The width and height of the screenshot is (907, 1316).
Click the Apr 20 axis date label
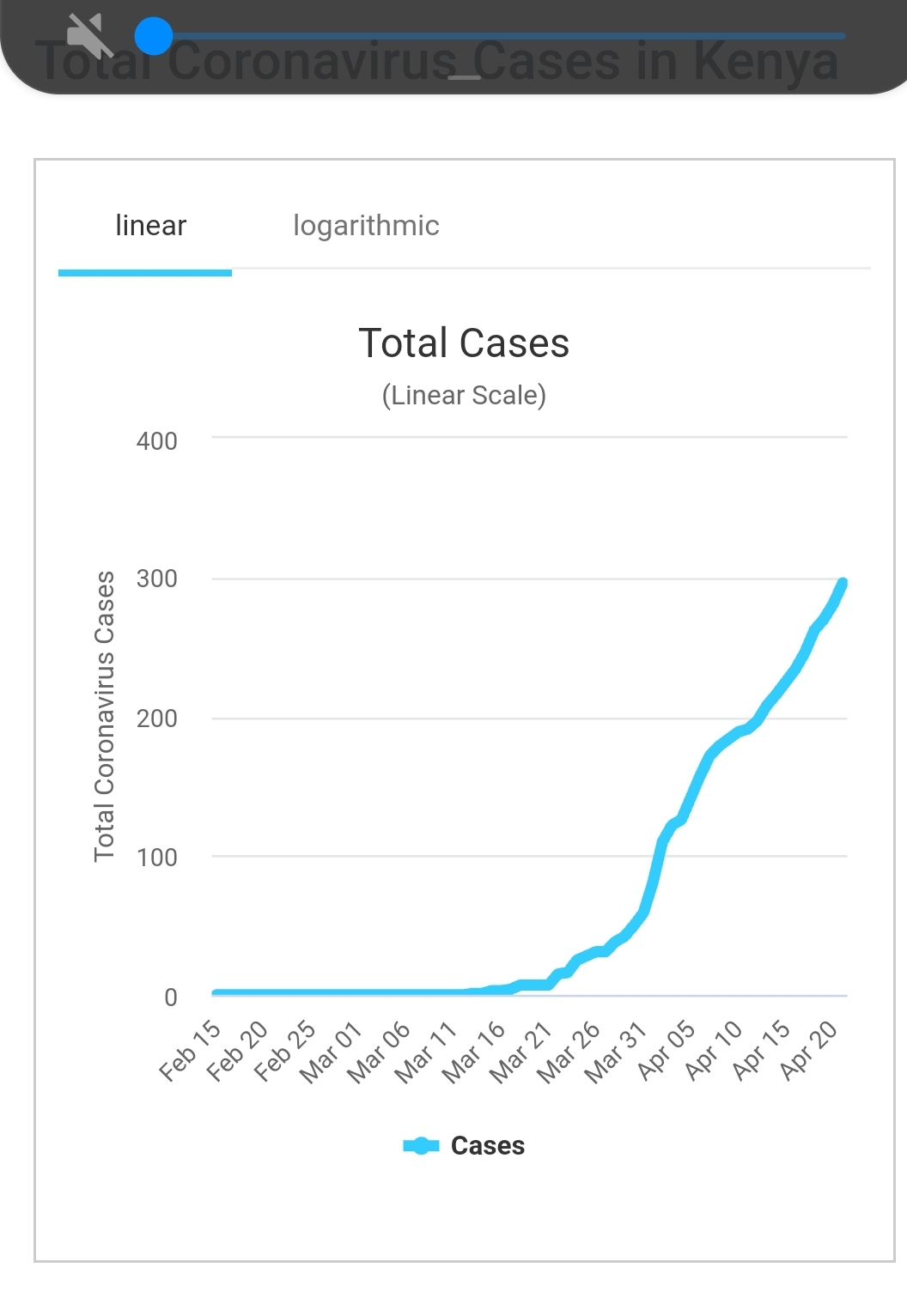(809, 1051)
